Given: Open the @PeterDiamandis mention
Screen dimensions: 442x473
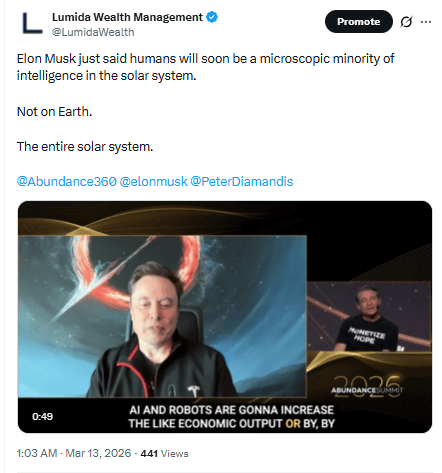Looking at the screenshot, I should click(242, 181).
